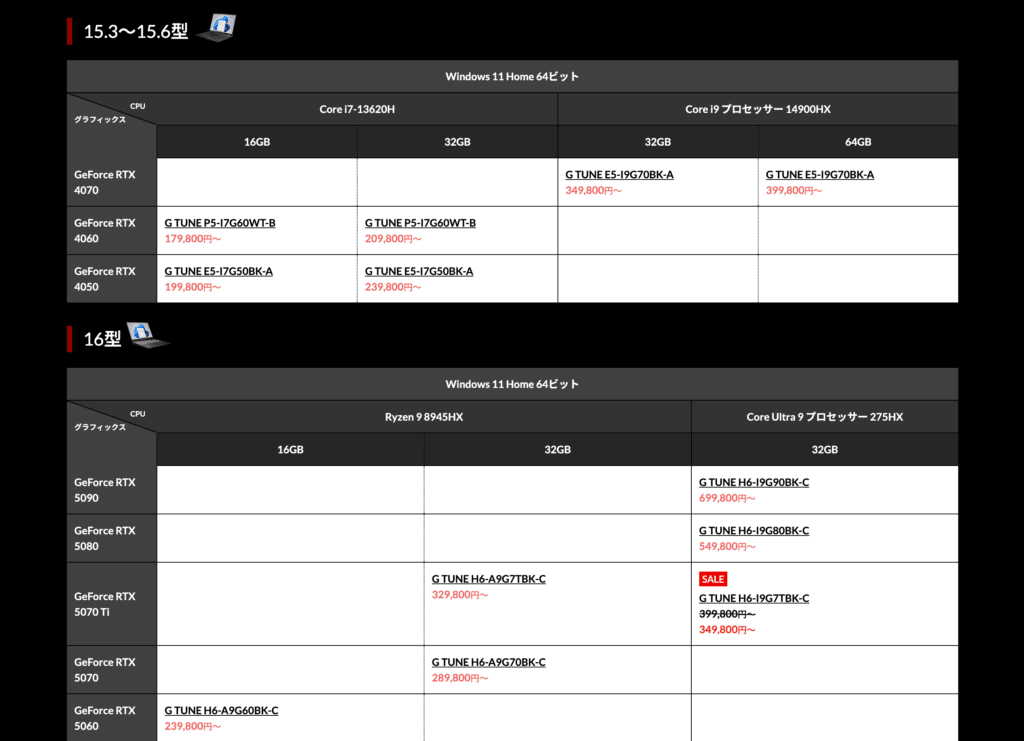
Task: Click the 699,800円〜 price
Action: click(x=727, y=498)
